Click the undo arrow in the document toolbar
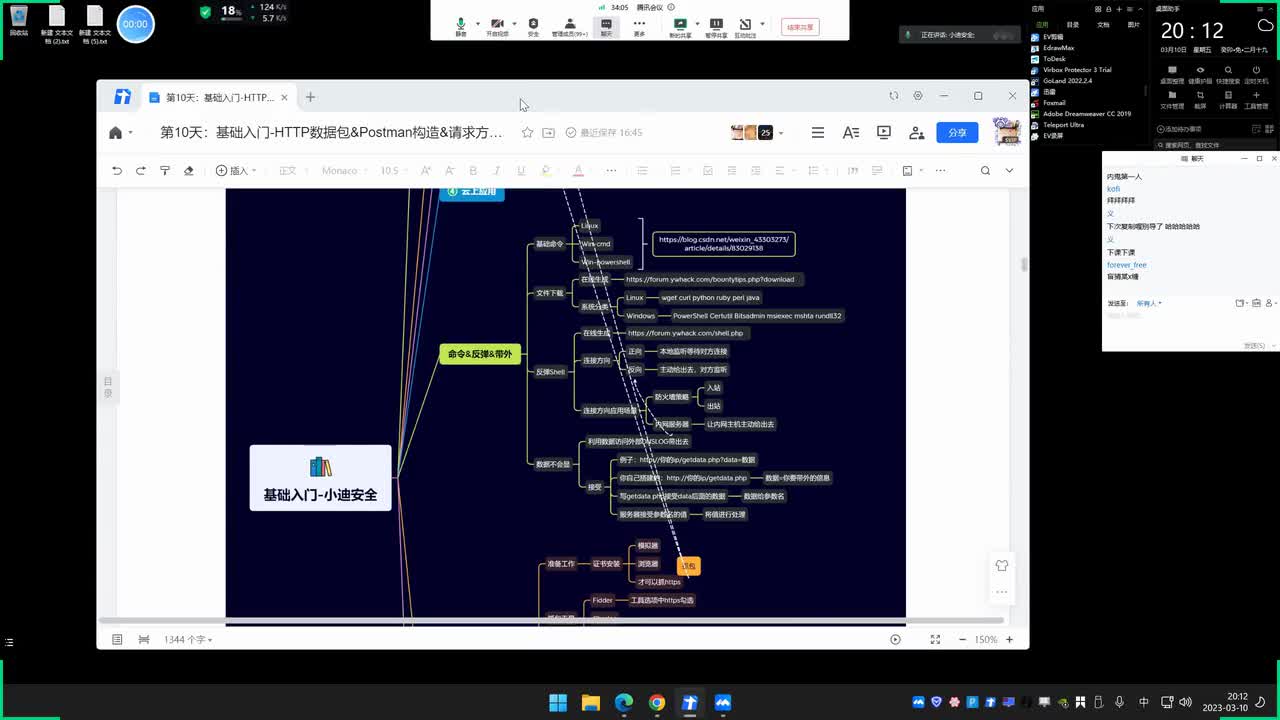The height and width of the screenshot is (720, 1280). (117, 171)
